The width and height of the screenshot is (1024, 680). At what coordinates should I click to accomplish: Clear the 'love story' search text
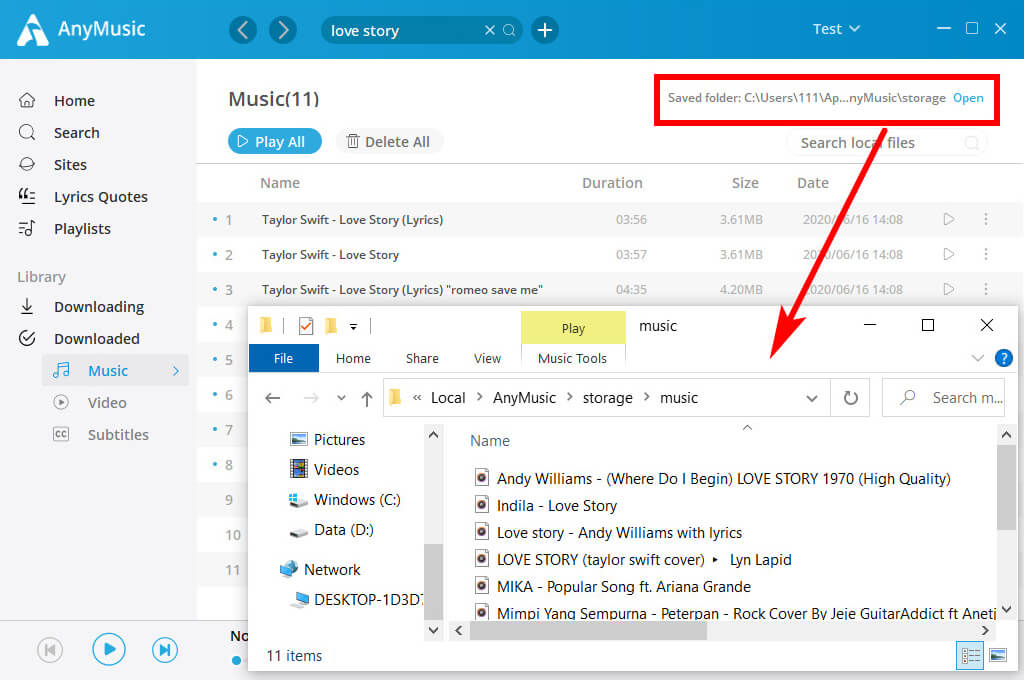(x=489, y=30)
